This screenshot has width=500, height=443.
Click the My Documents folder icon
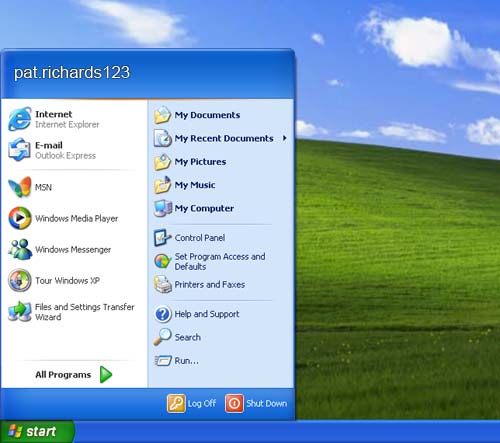coord(162,115)
